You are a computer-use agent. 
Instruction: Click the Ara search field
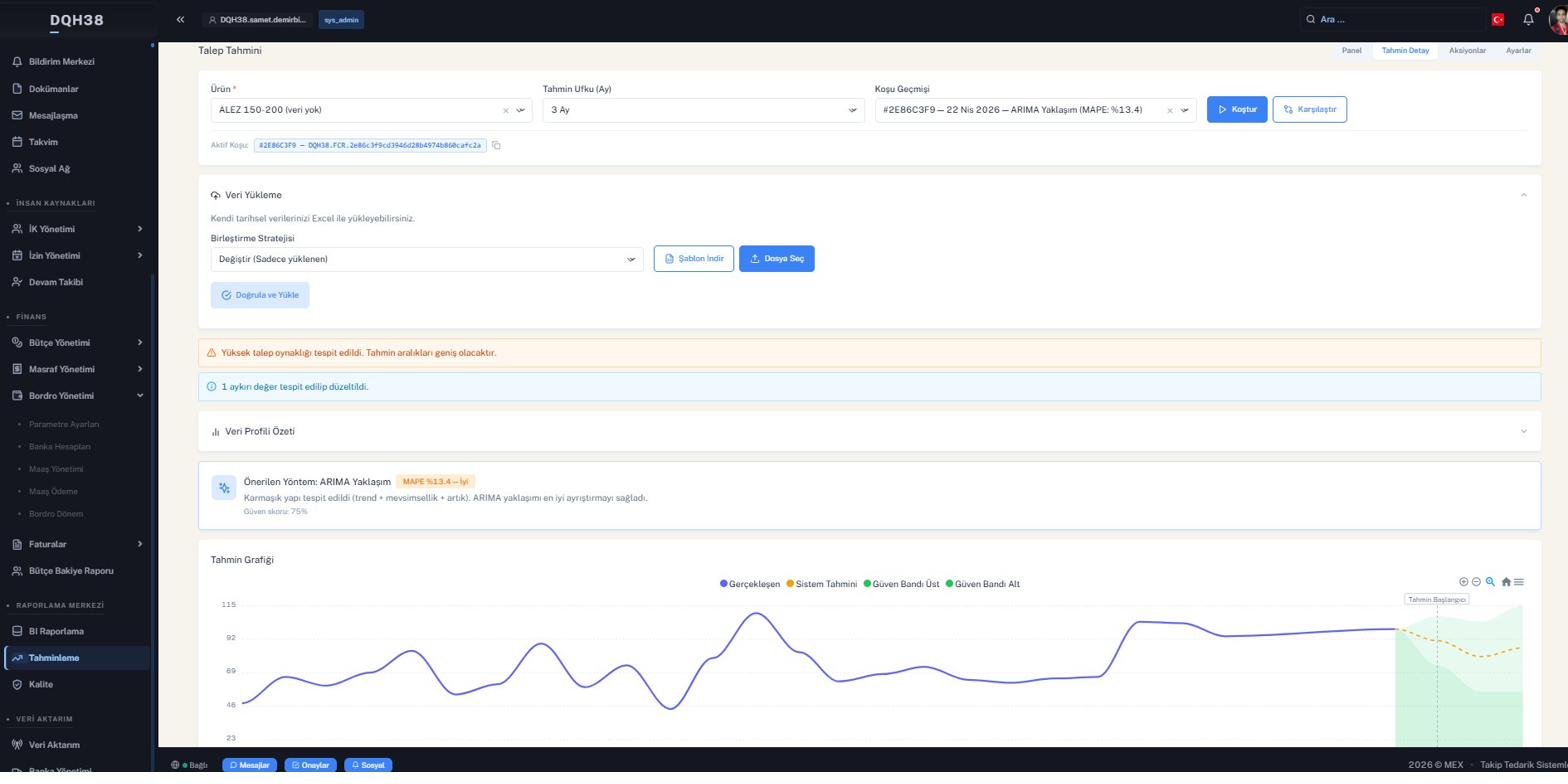click(1395, 20)
